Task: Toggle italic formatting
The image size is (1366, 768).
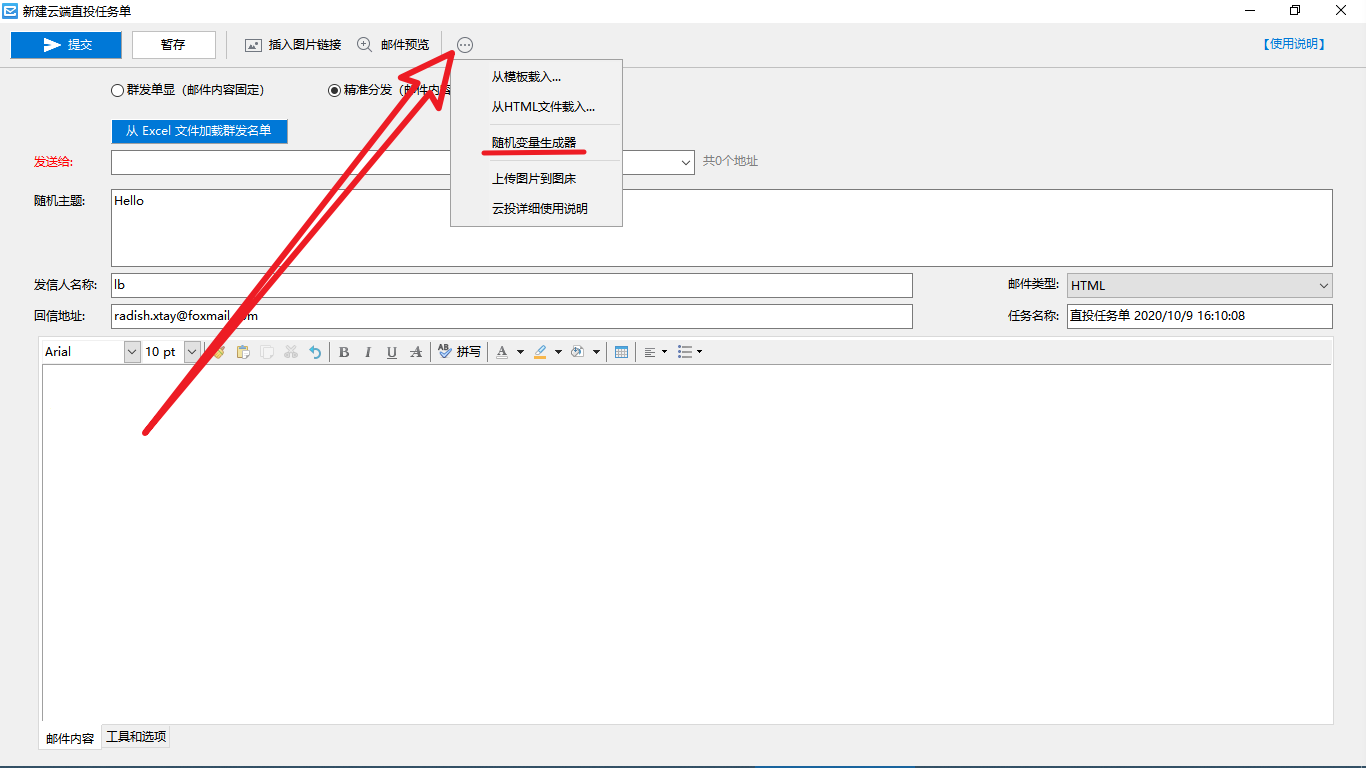Action: [x=368, y=352]
